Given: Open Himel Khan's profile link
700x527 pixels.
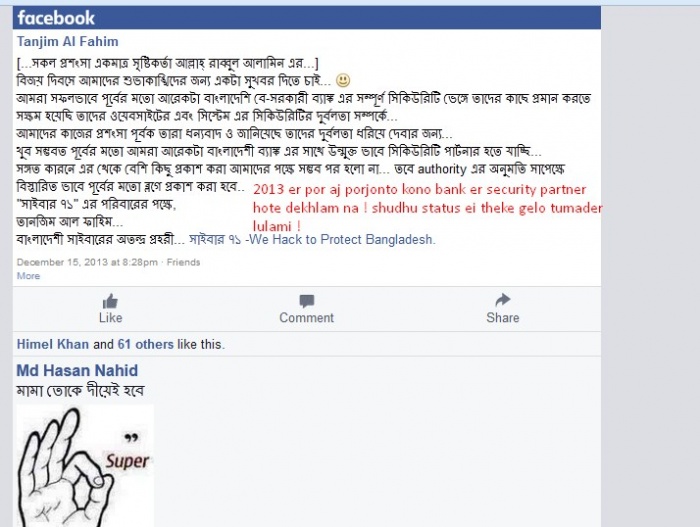Looking at the screenshot, I should (53, 344).
